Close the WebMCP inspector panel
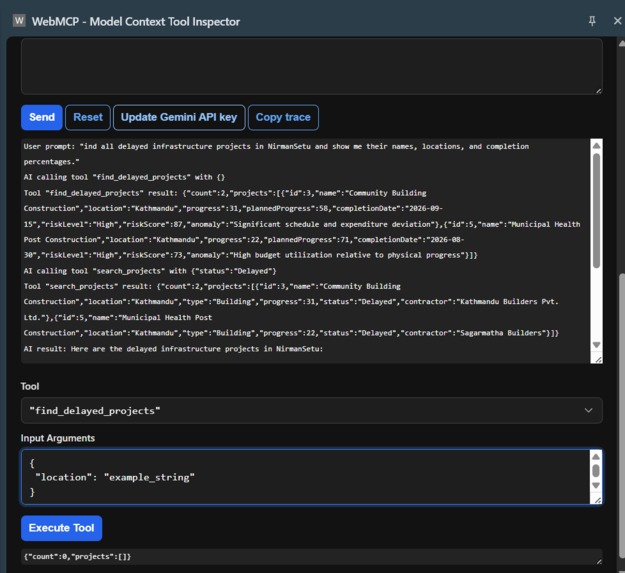The height and width of the screenshot is (573, 625). pos(617,21)
